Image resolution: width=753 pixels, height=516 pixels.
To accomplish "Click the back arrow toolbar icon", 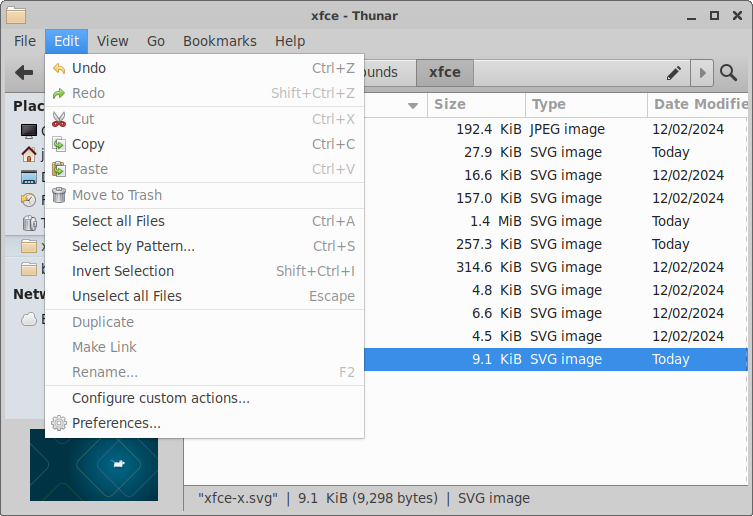I will point(24,73).
